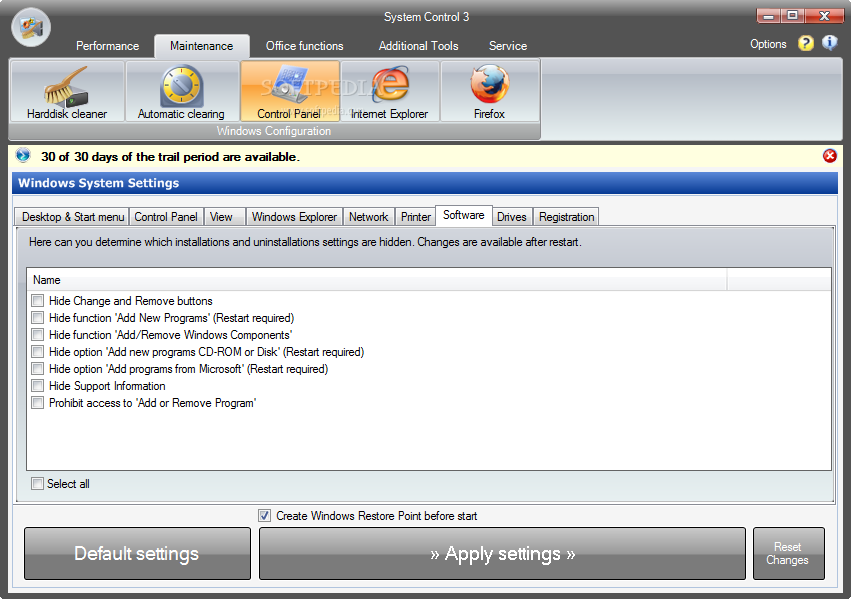Check 'Hide option Add programs from Microsoft'
851x599 pixels.
tap(37, 368)
